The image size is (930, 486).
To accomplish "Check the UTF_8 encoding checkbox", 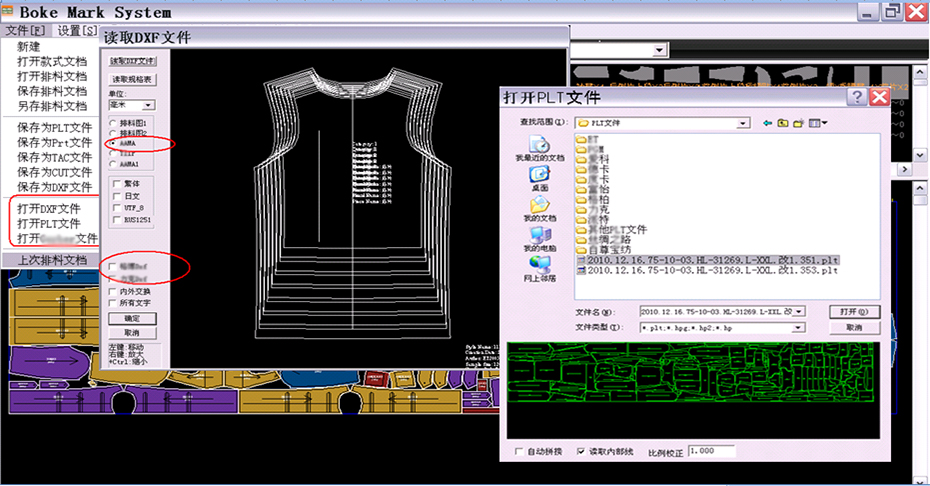I will pos(114,207).
